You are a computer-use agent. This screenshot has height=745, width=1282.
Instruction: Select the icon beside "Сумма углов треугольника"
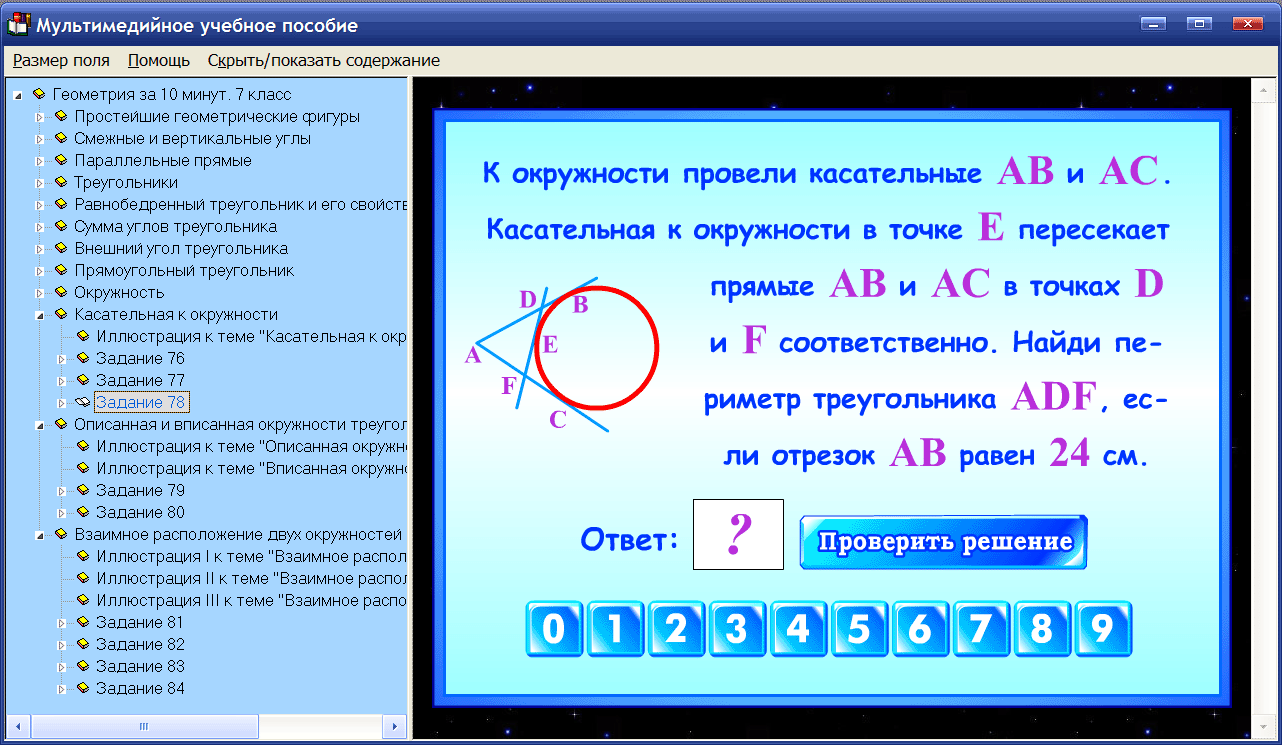[x=63, y=226]
